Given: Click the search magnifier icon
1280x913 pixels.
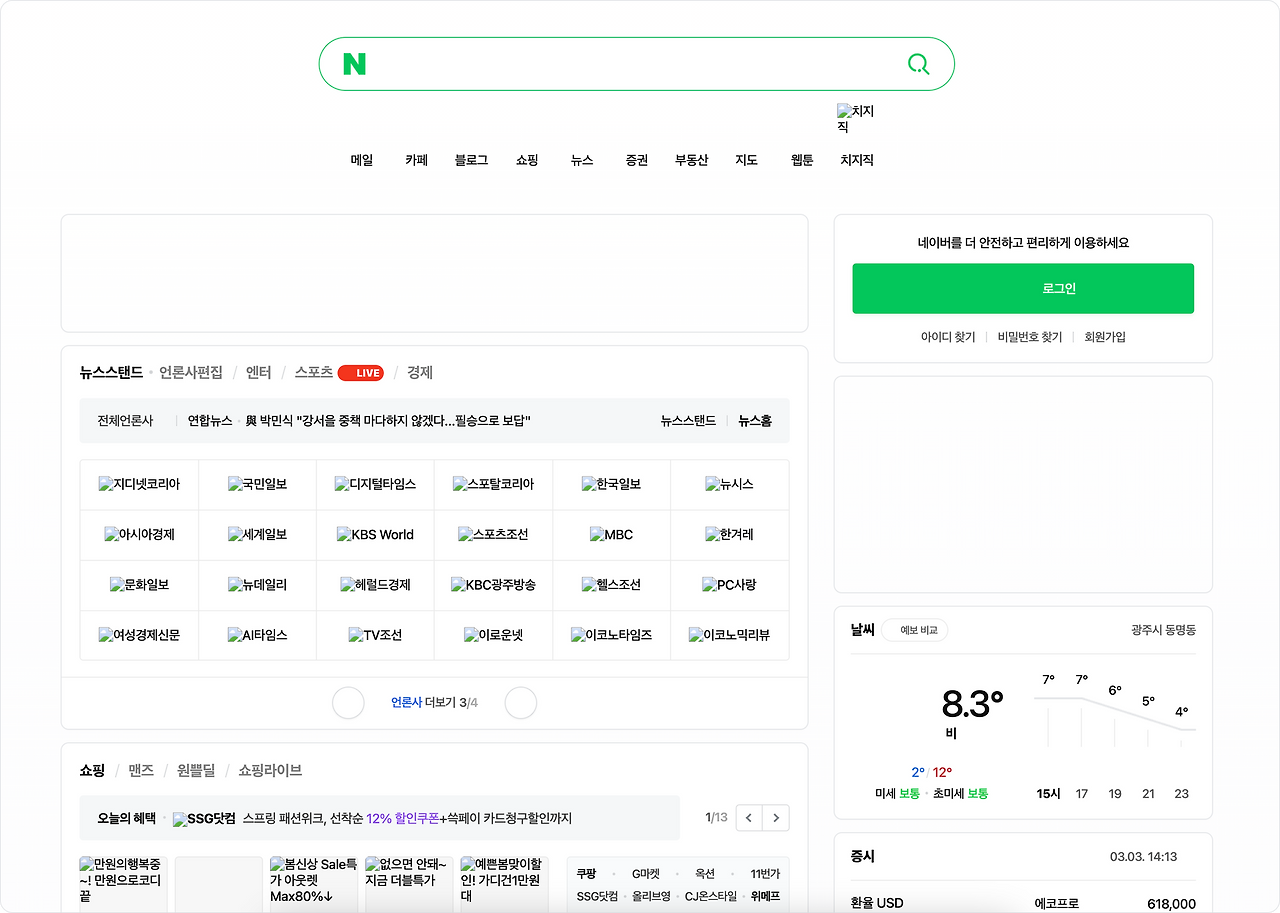Looking at the screenshot, I should tap(918, 64).
